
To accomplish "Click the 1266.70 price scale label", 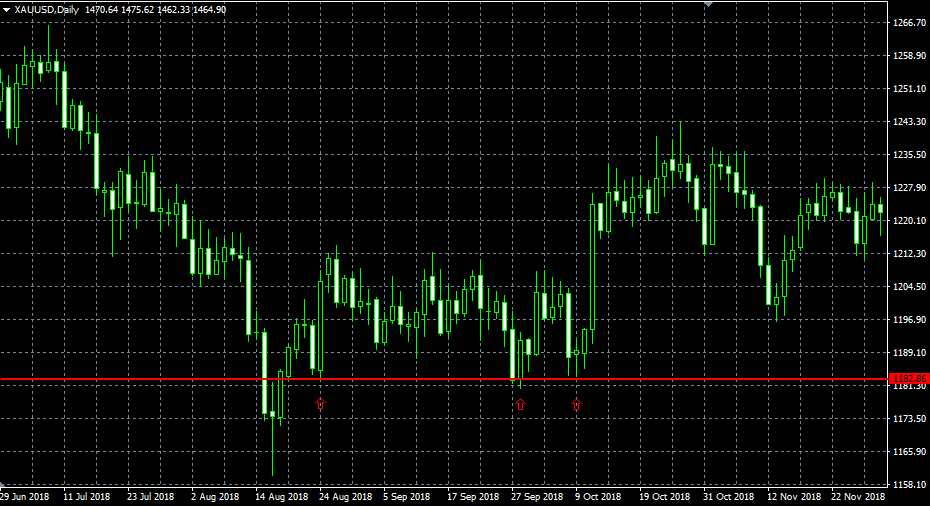I will point(909,23).
